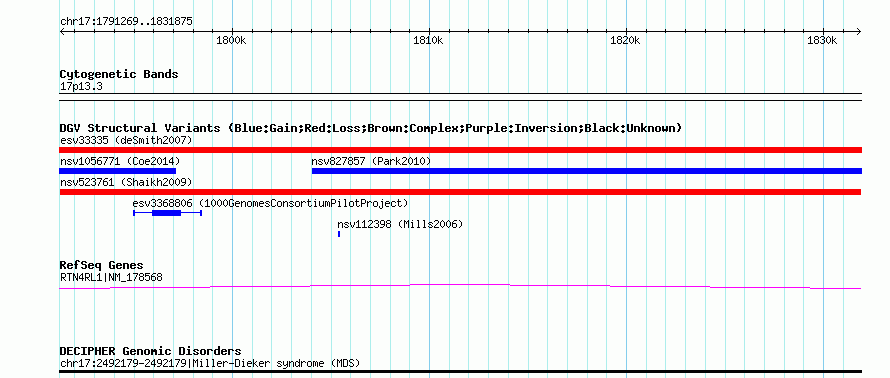The width and height of the screenshot is (890, 378).
Task: Click the Cytogenetic Bands track title
Action: [119, 74]
